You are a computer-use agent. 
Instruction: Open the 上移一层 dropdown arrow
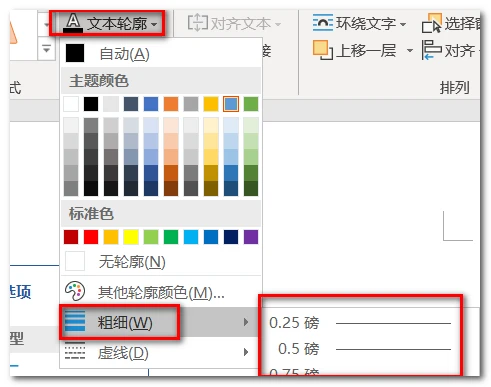pyautogui.click(x=410, y=51)
